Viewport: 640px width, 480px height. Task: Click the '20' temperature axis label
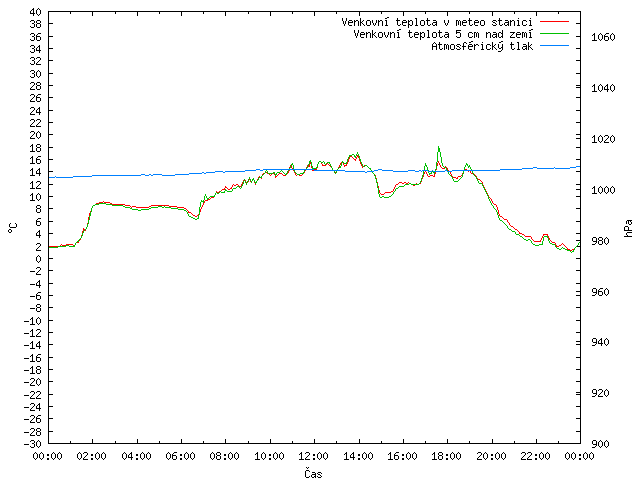36,135
